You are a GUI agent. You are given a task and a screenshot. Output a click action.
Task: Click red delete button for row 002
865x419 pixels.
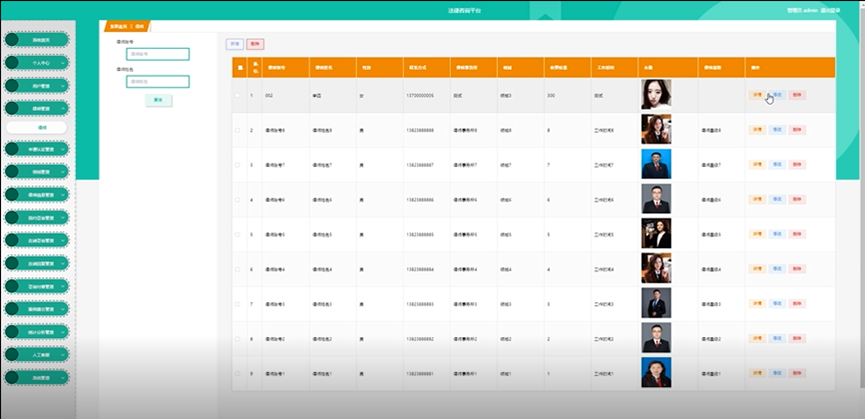[797, 95]
